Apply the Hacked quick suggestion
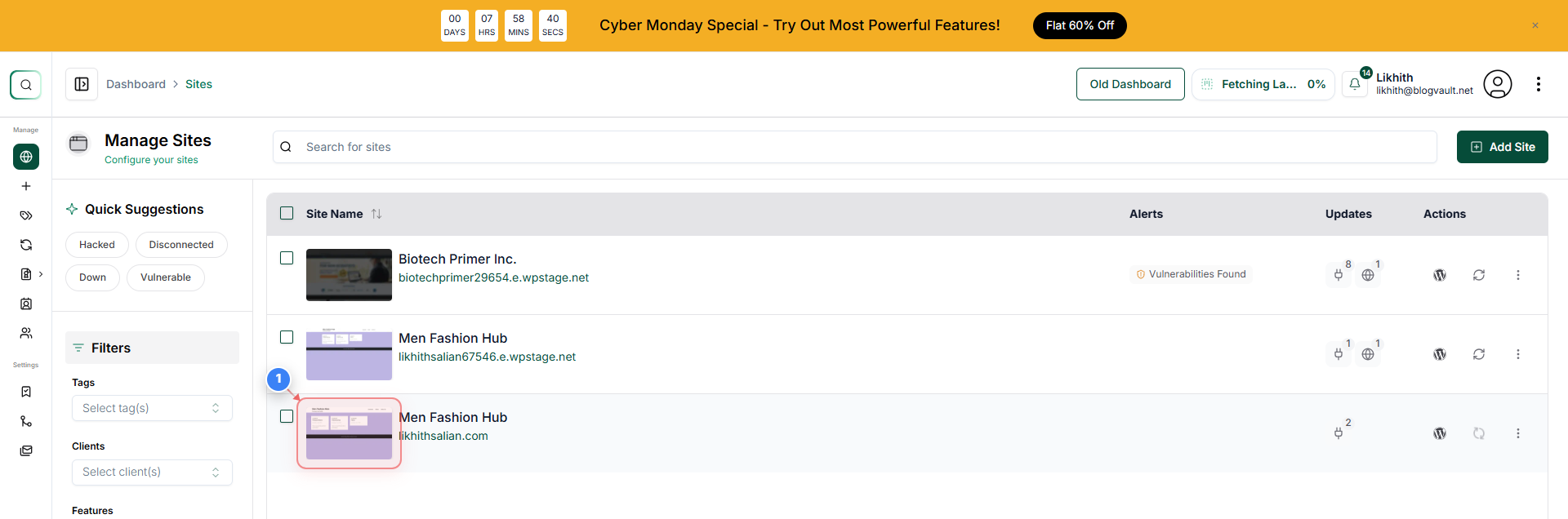This screenshot has width=1568, height=519. point(97,245)
